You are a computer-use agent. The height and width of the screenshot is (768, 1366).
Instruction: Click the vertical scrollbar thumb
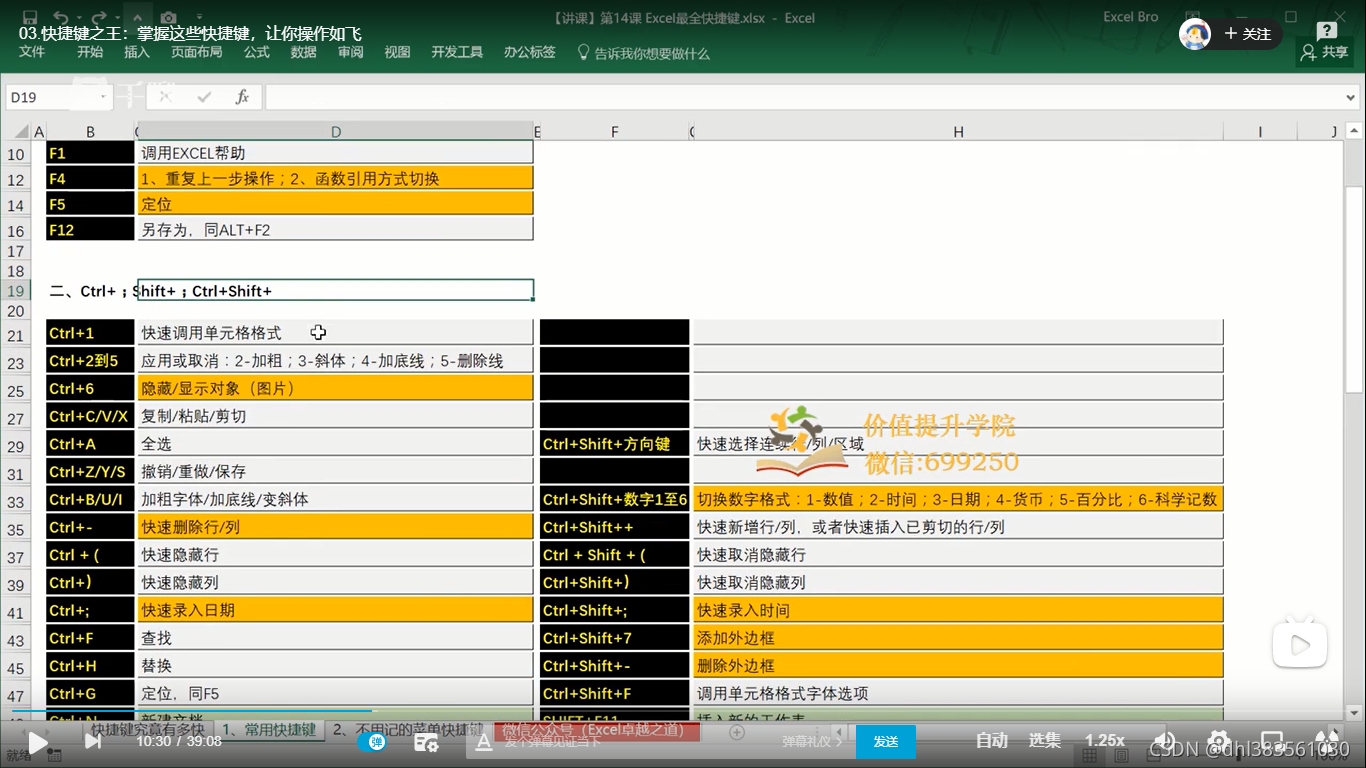point(1354,289)
